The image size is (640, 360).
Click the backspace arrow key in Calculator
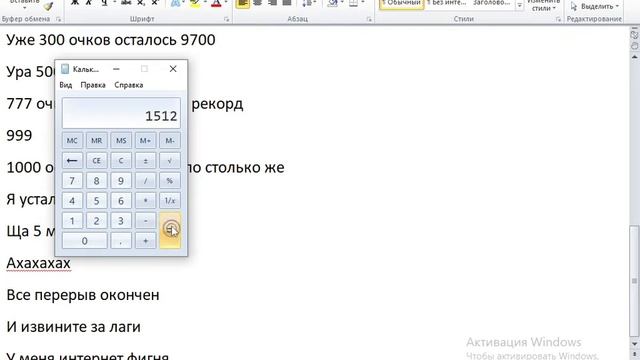coord(72,161)
